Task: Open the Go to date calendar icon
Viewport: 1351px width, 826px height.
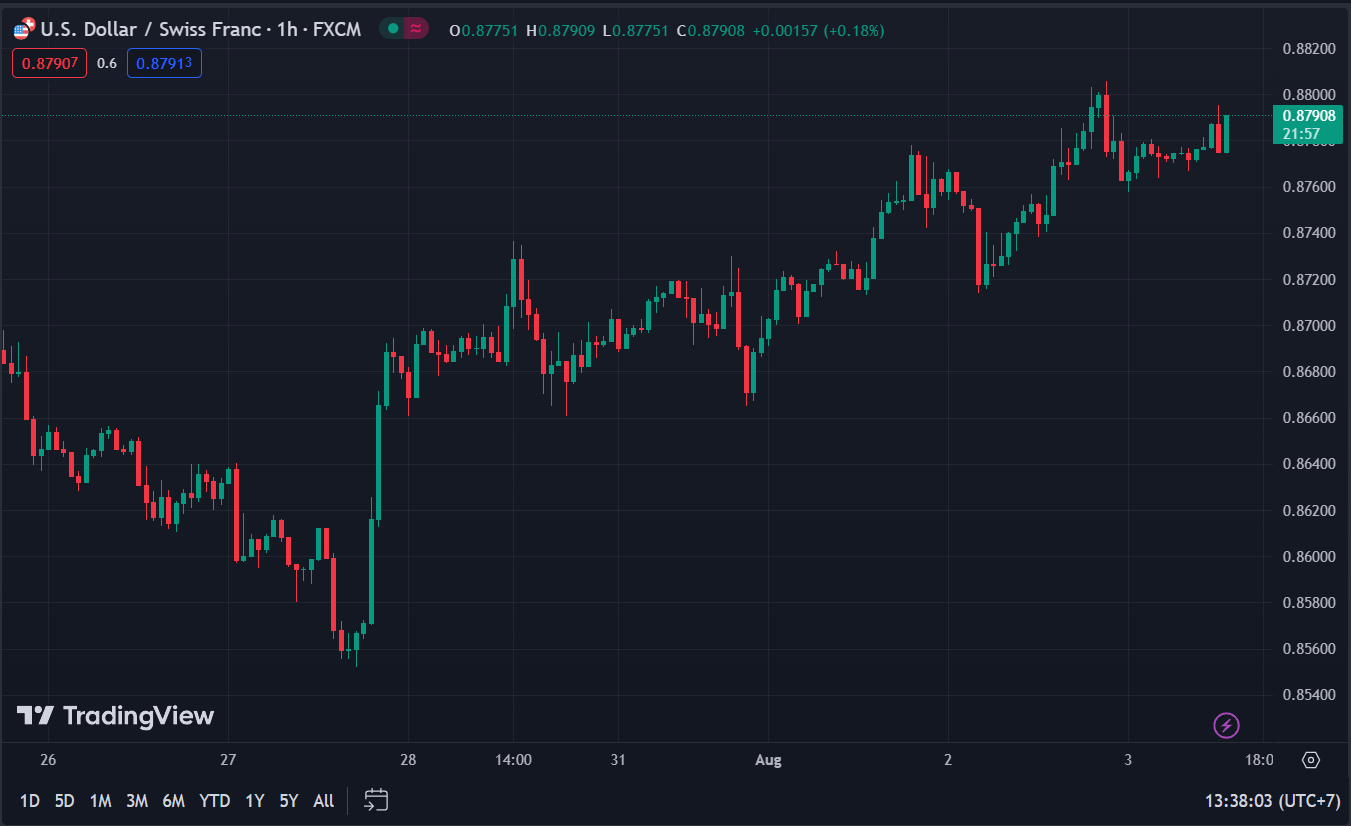Action: click(x=376, y=799)
